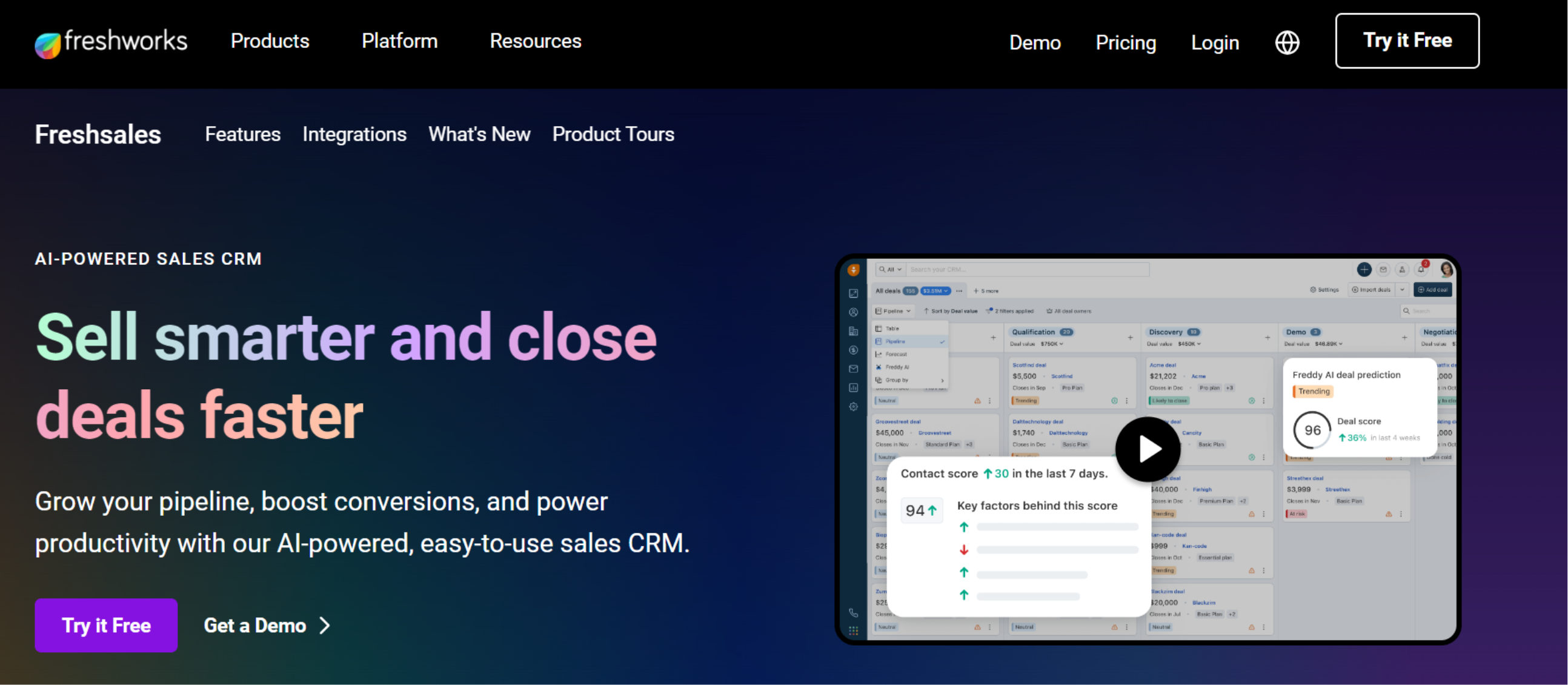Expand Group by in the preview view menu
Screen dimensions: 1568x685
(x=909, y=380)
